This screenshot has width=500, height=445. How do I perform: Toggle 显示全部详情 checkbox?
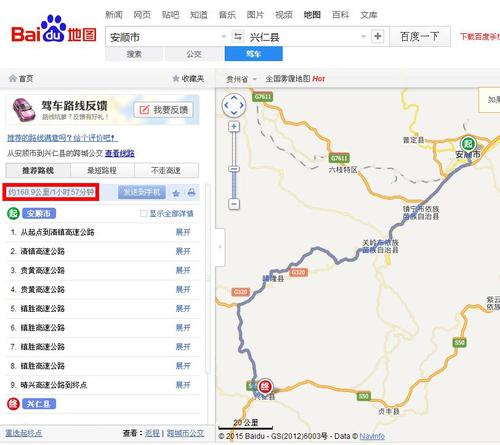point(143,213)
